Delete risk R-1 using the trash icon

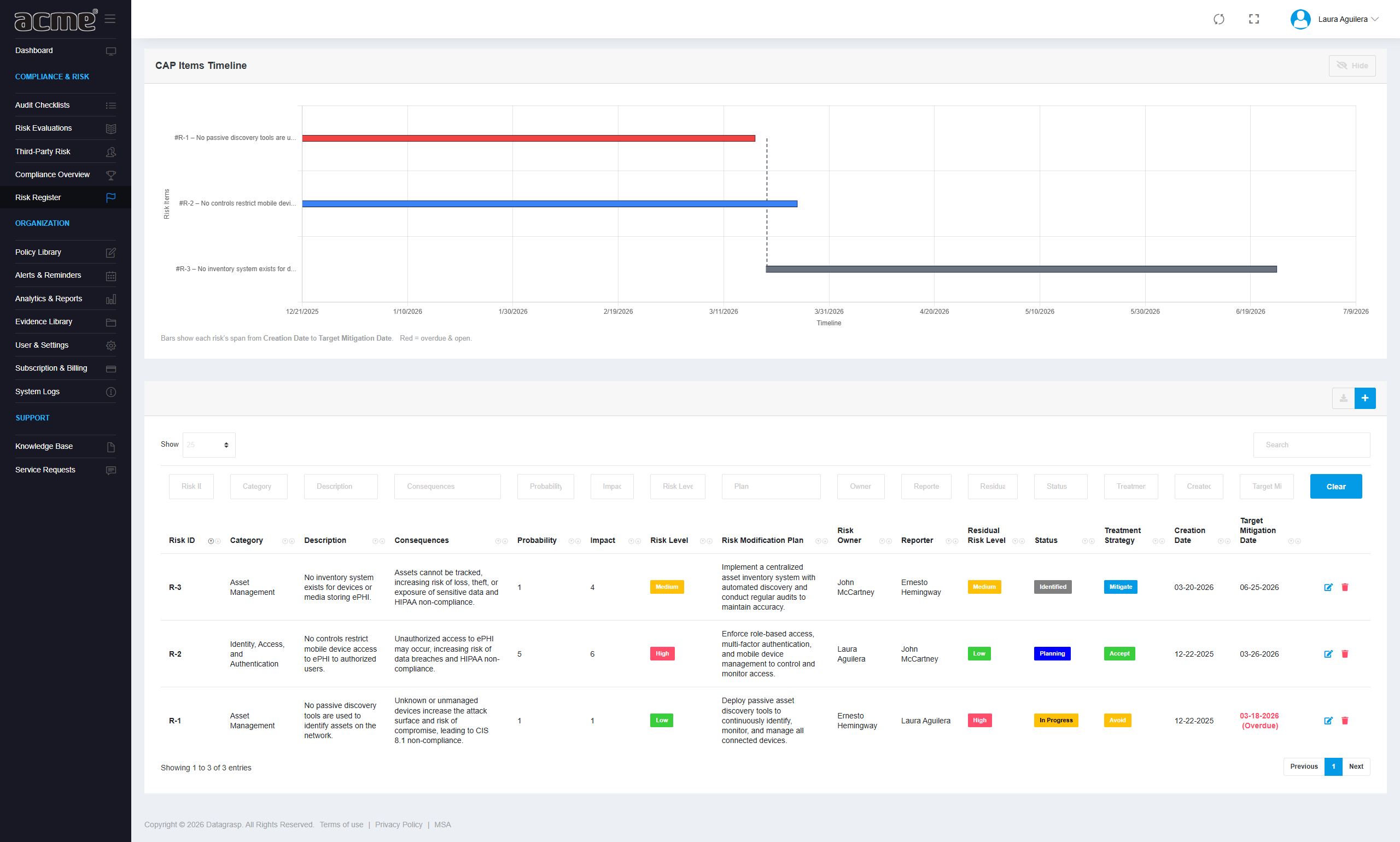pos(1344,721)
